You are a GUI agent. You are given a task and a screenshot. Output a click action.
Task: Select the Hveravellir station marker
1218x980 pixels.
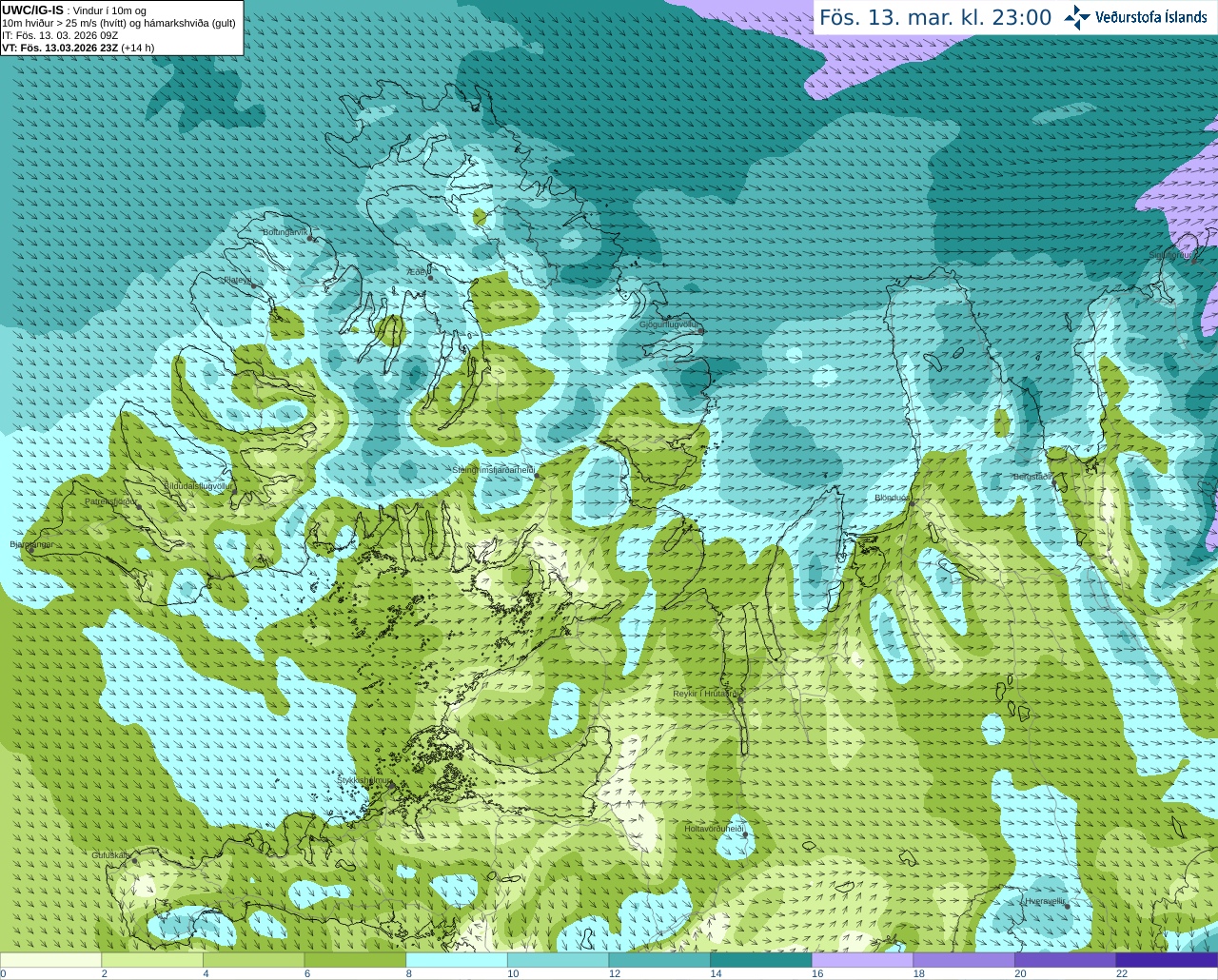click(x=1067, y=906)
